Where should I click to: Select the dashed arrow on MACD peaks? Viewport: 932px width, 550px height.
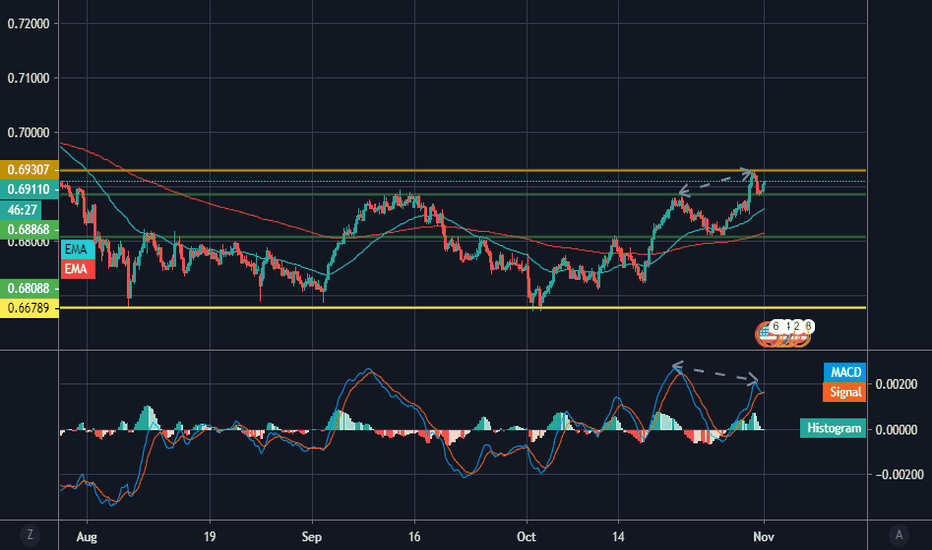(716, 373)
